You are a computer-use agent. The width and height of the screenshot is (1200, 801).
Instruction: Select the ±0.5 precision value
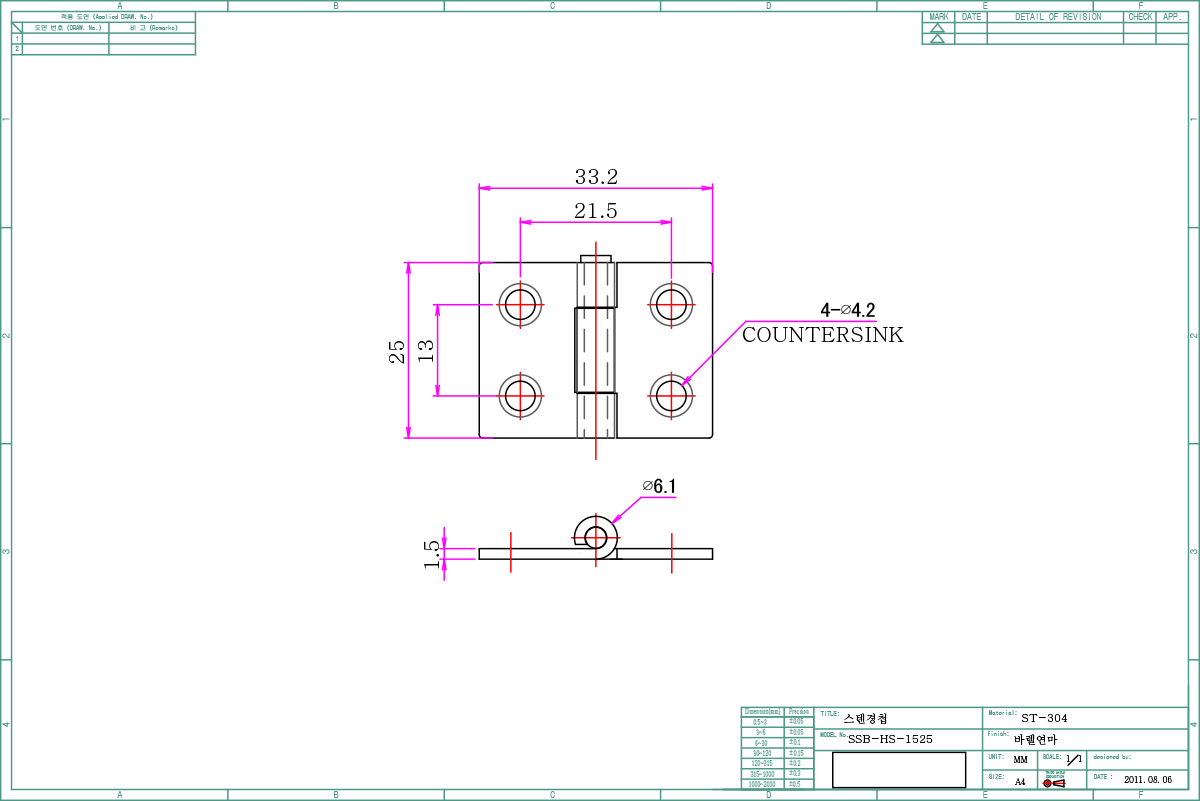point(797,784)
